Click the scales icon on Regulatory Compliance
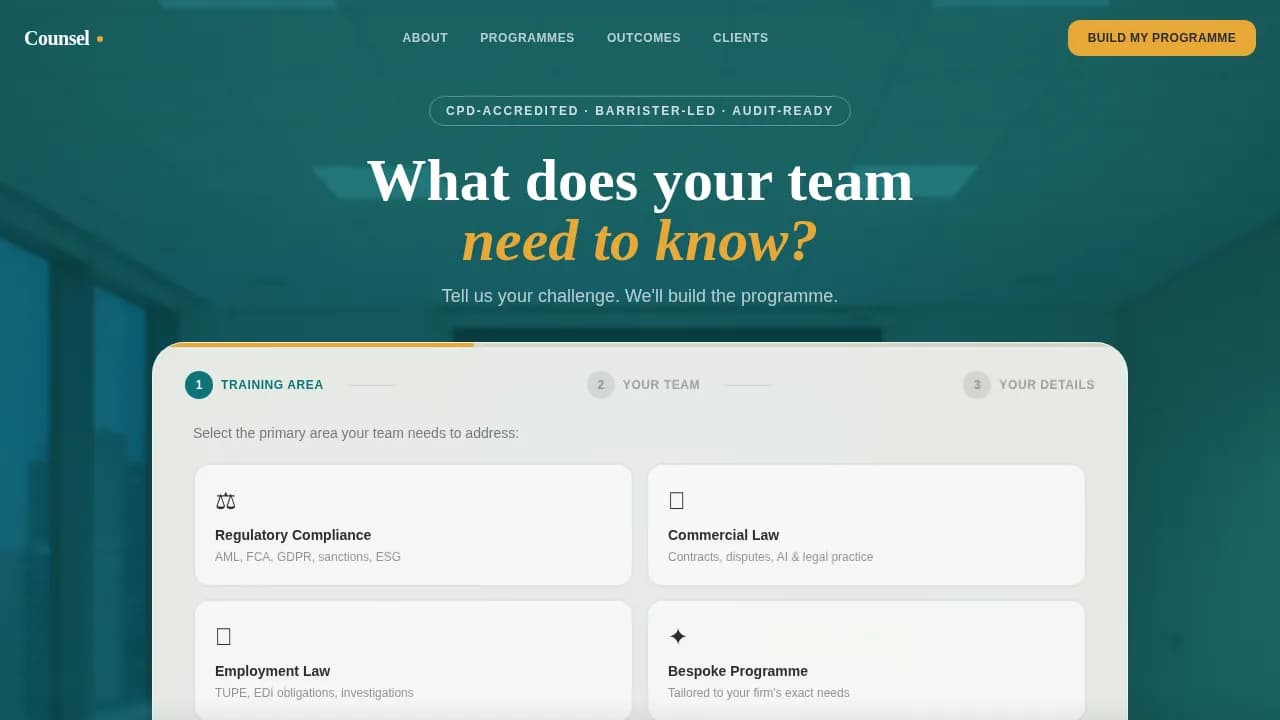Image resolution: width=1280 pixels, height=720 pixels. tap(225, 500)
